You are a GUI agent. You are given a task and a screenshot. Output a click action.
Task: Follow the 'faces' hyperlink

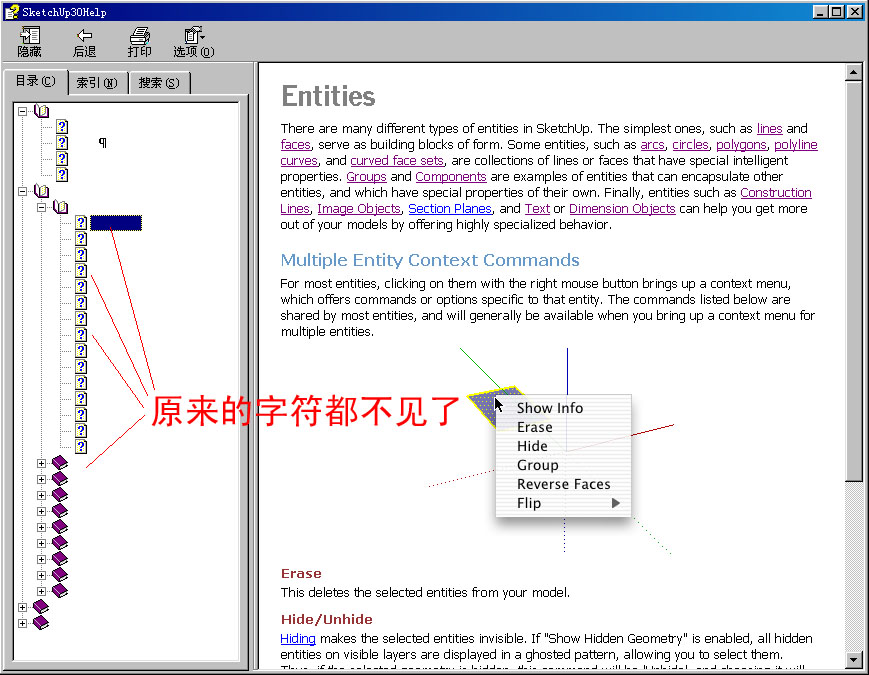click(295, 145)
